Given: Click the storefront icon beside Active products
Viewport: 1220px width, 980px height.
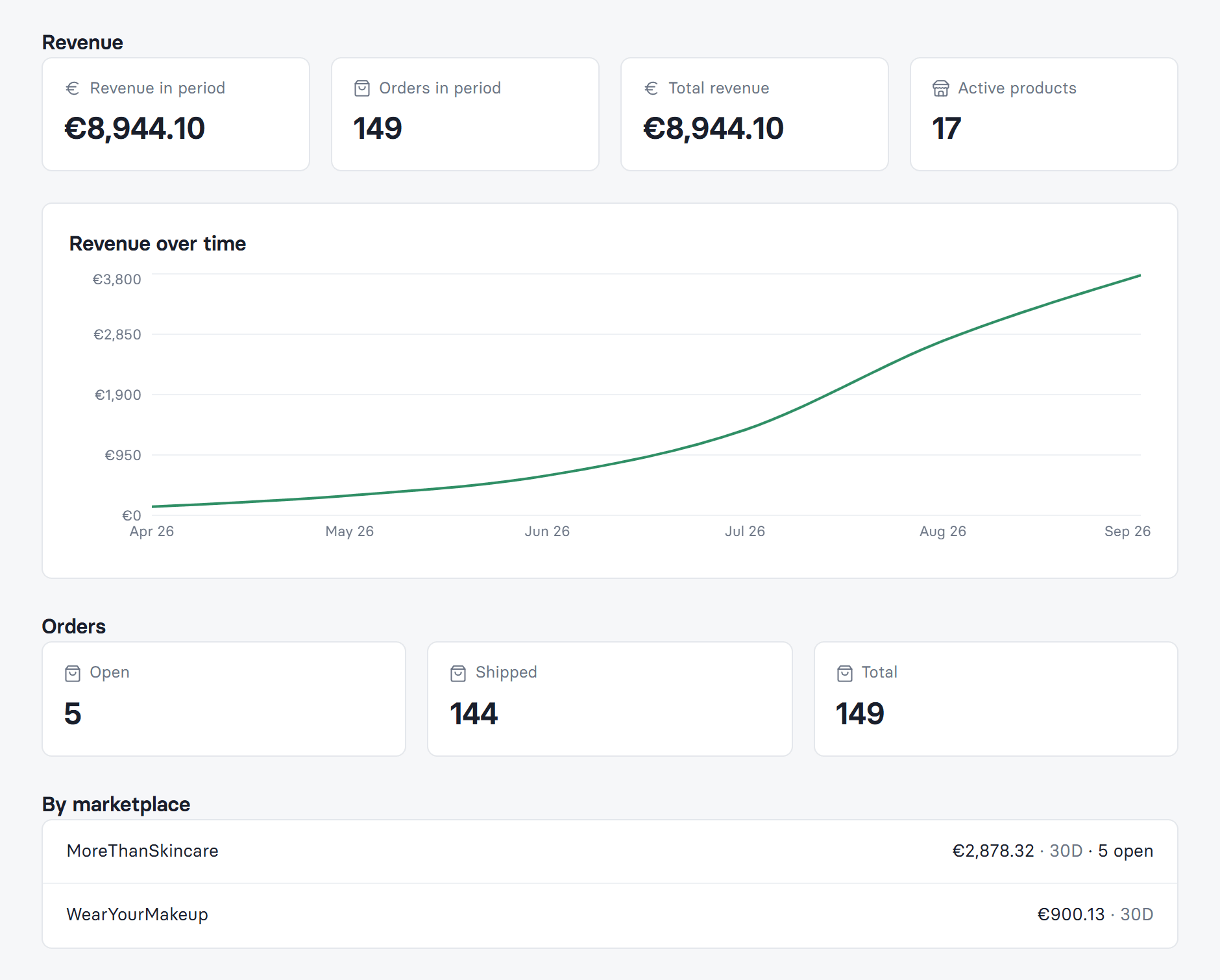Looking at the screenshot, I should [941, 88].
